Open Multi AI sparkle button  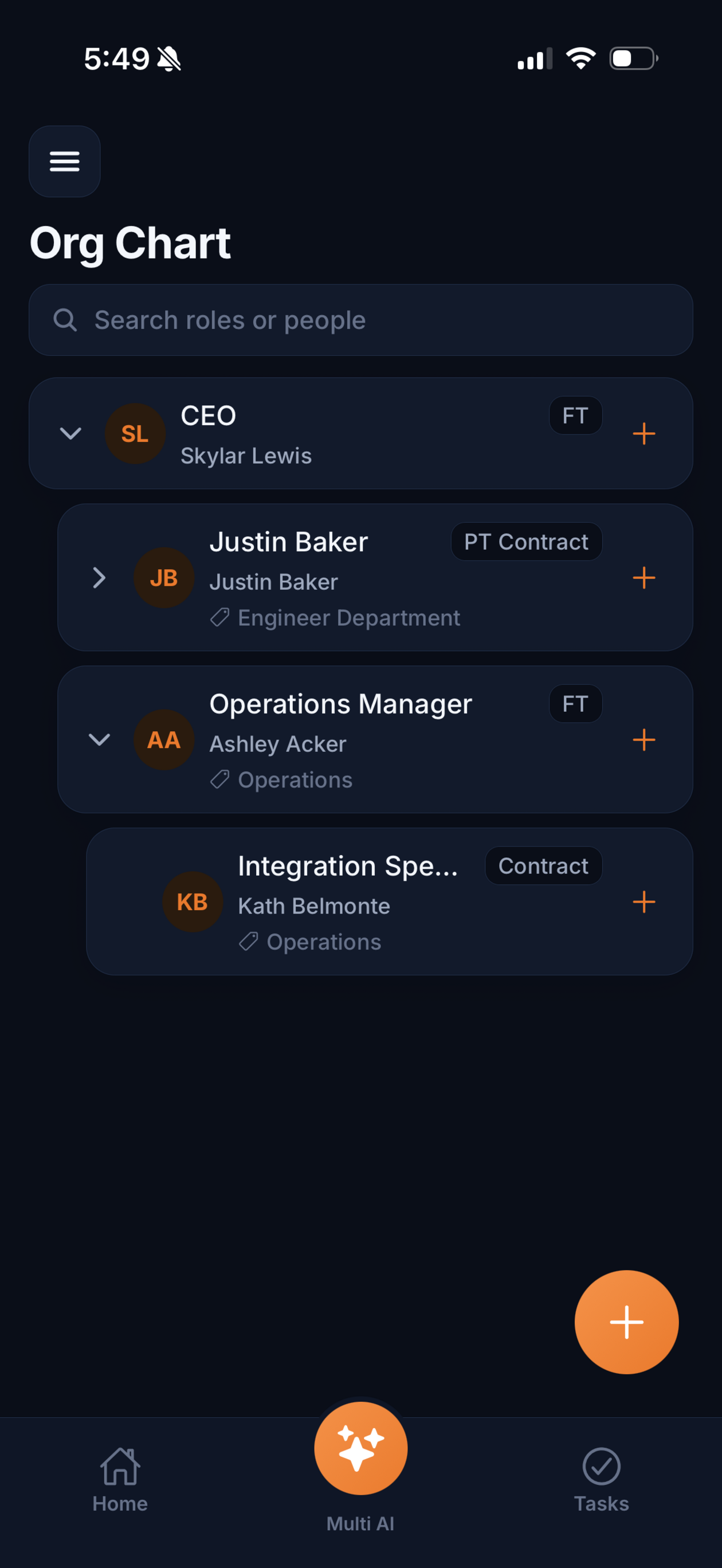pyautogui.click(x=361, y=1449)
